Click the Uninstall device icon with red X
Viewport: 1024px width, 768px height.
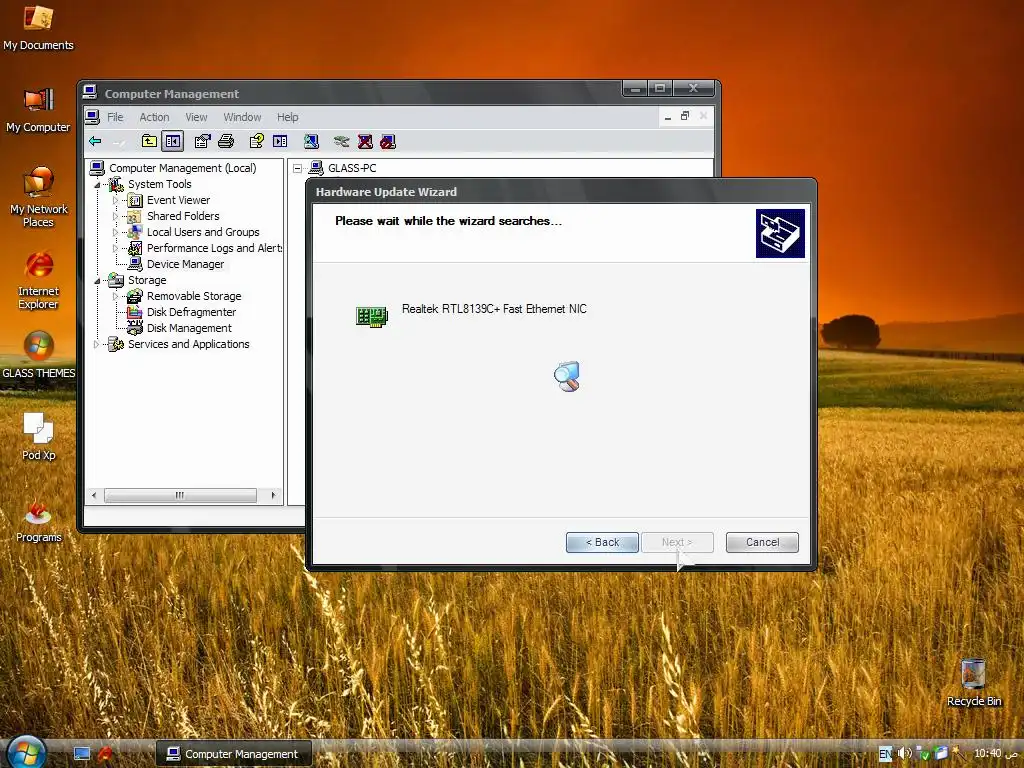click(x=365, y=141)
